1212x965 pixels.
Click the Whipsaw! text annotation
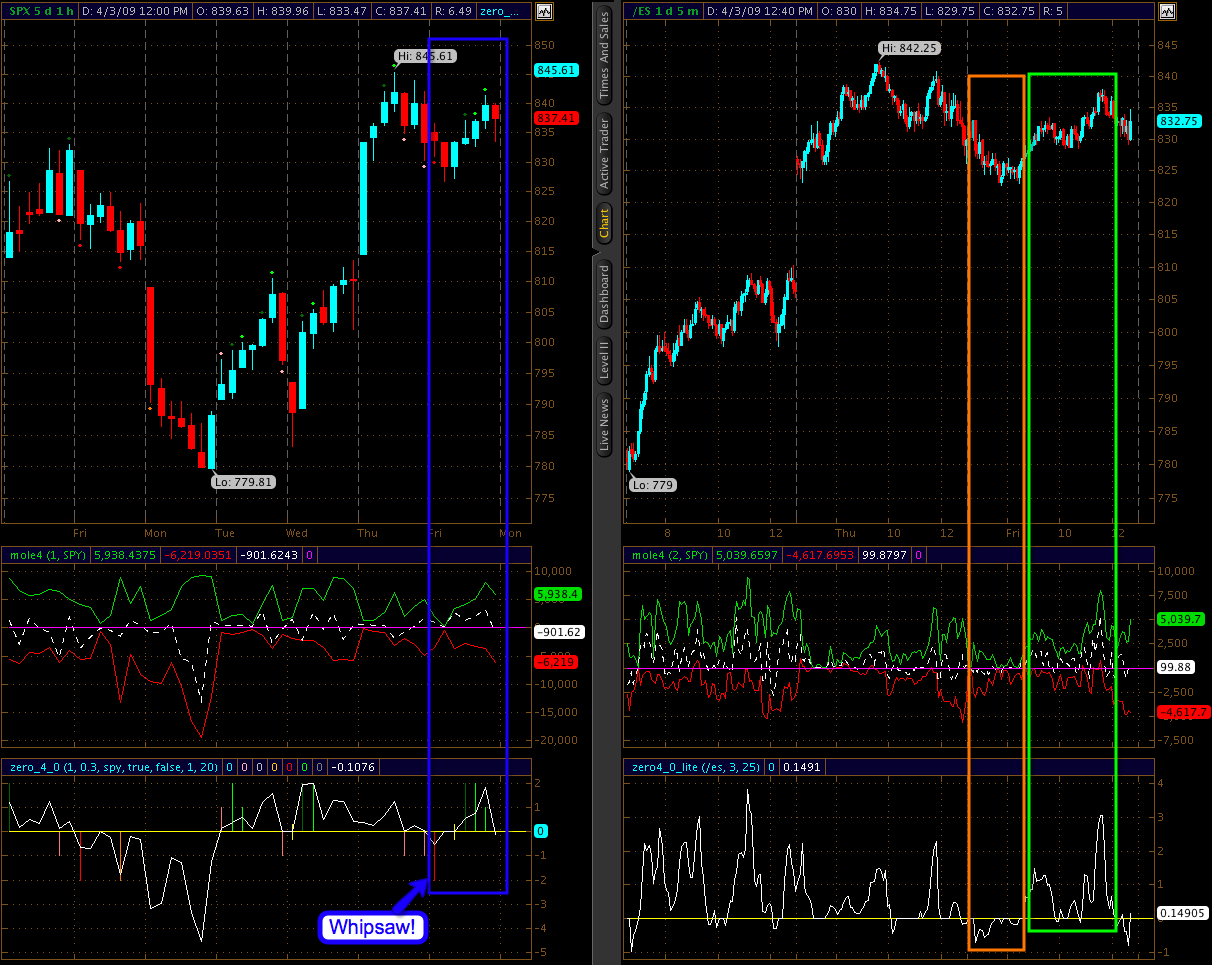coord(373,927)
